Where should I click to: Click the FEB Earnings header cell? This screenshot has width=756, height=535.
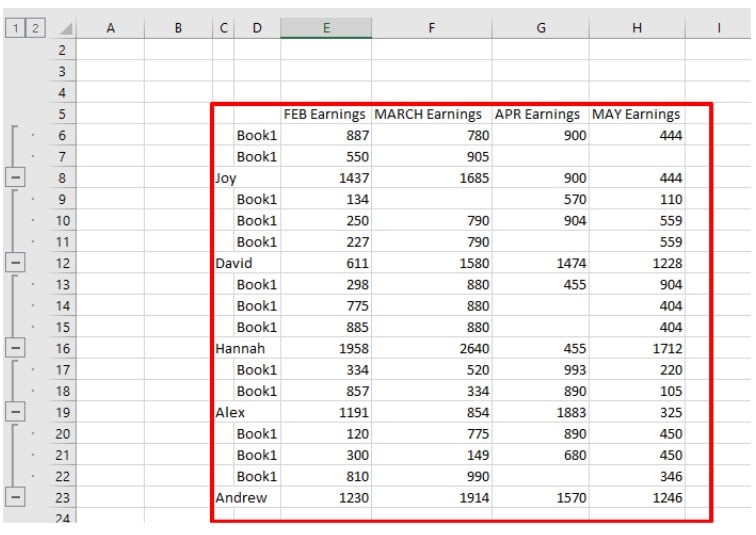[325, 114]
